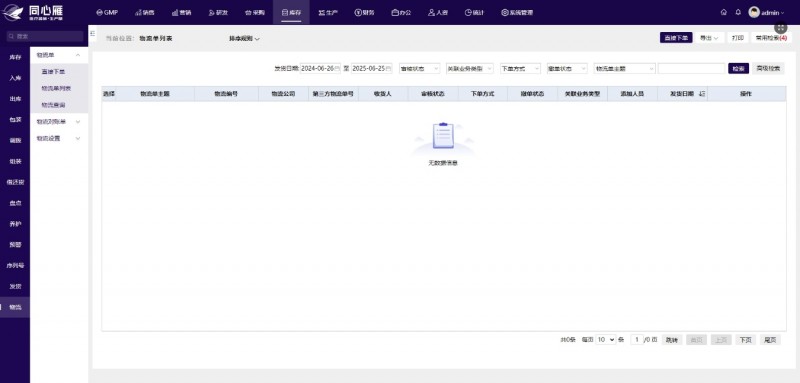This screenshot has width=800, height=383.
Task: Open the GMP module in top navigation
Action: coord(107,12)
